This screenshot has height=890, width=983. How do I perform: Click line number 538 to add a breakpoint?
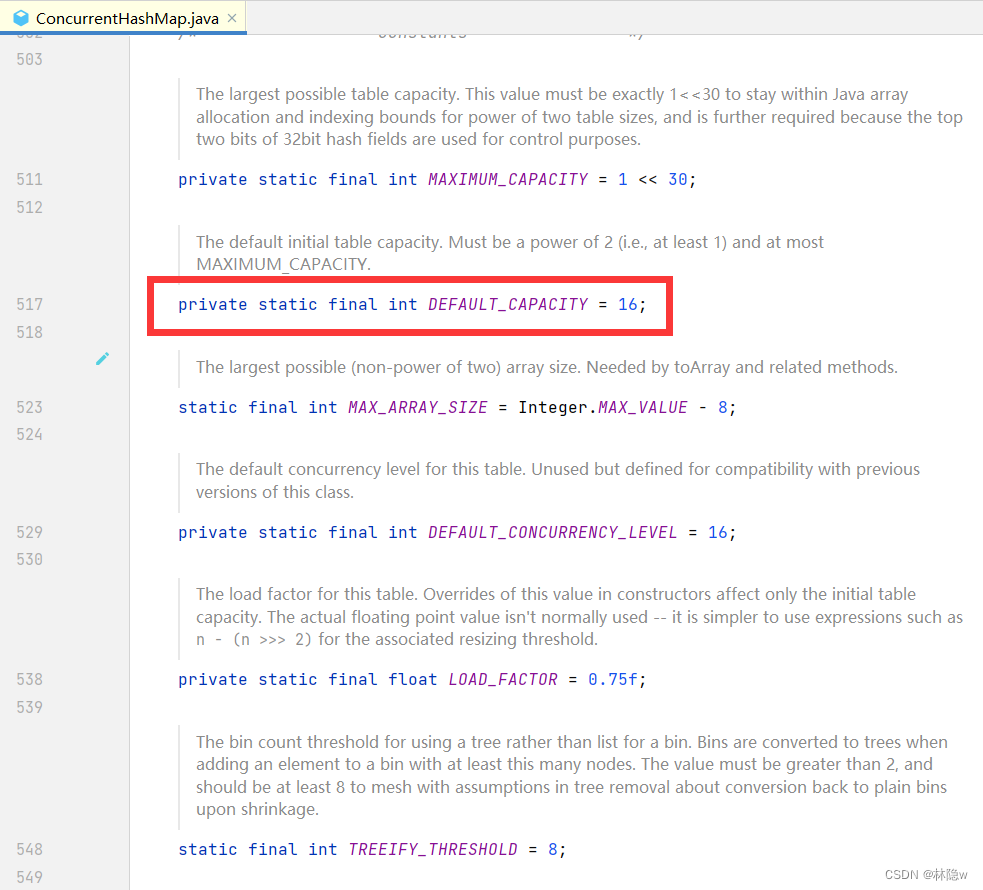29,679
